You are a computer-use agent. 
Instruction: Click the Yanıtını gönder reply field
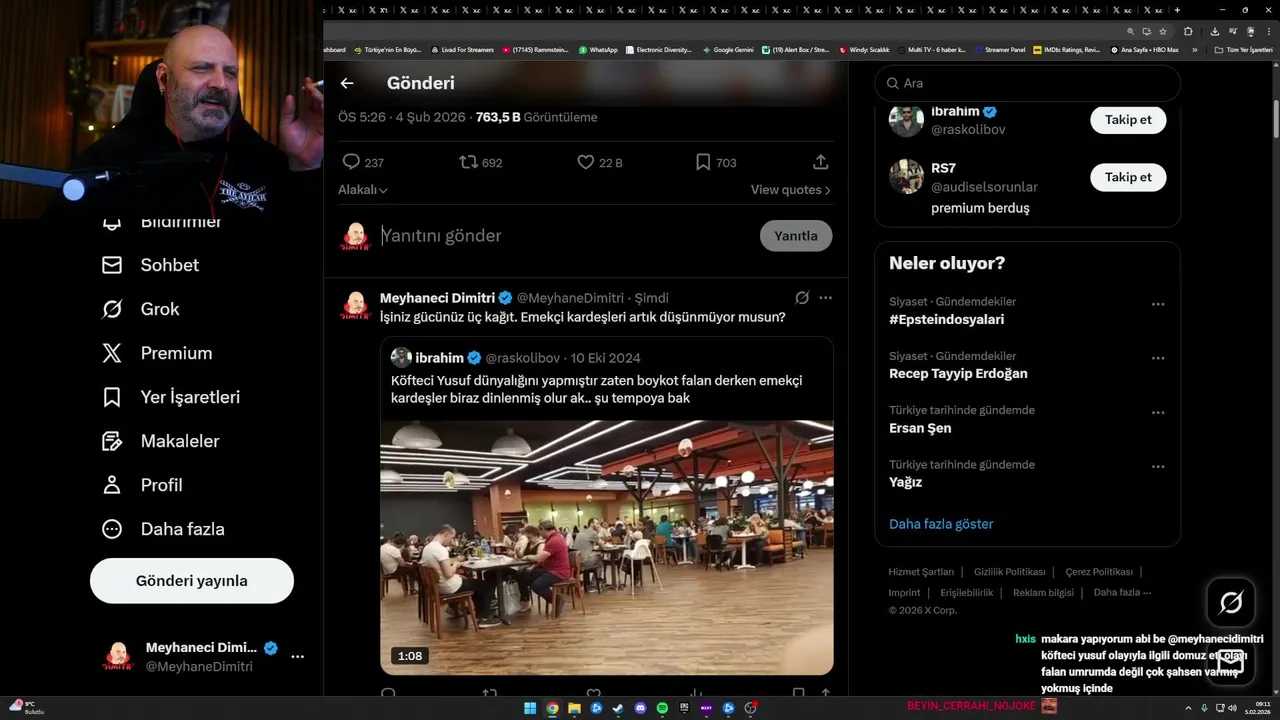click(x=565, y=236)
